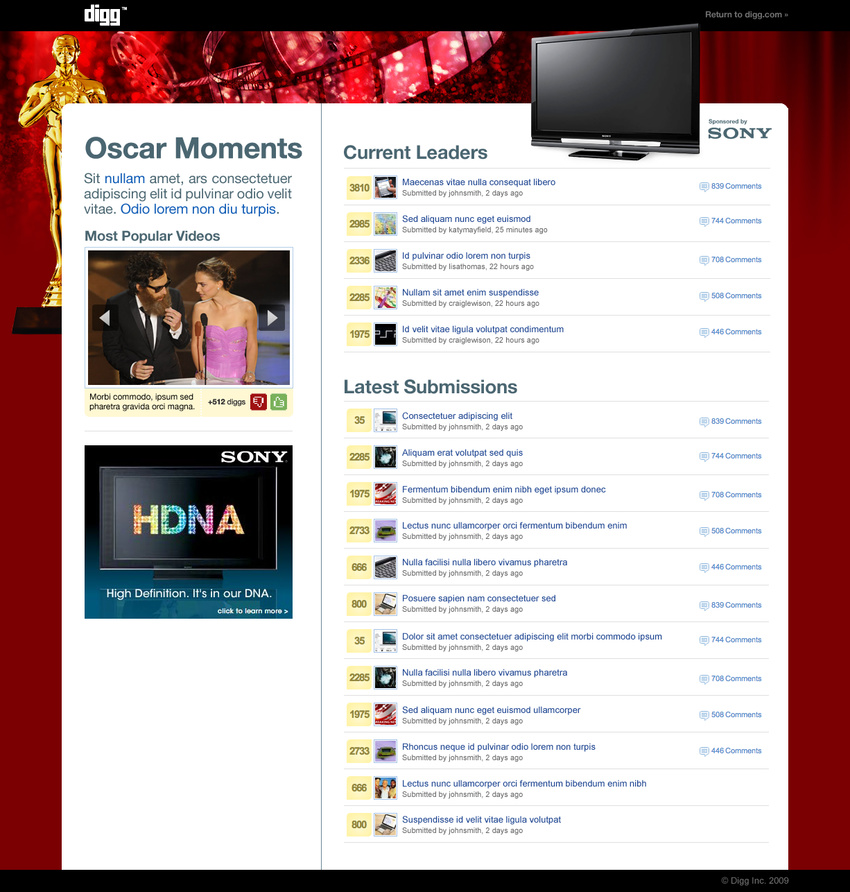The image size is (850, 892).
Task: Digg video with green thumbs-up icon
Action: [x=279, y=402]
